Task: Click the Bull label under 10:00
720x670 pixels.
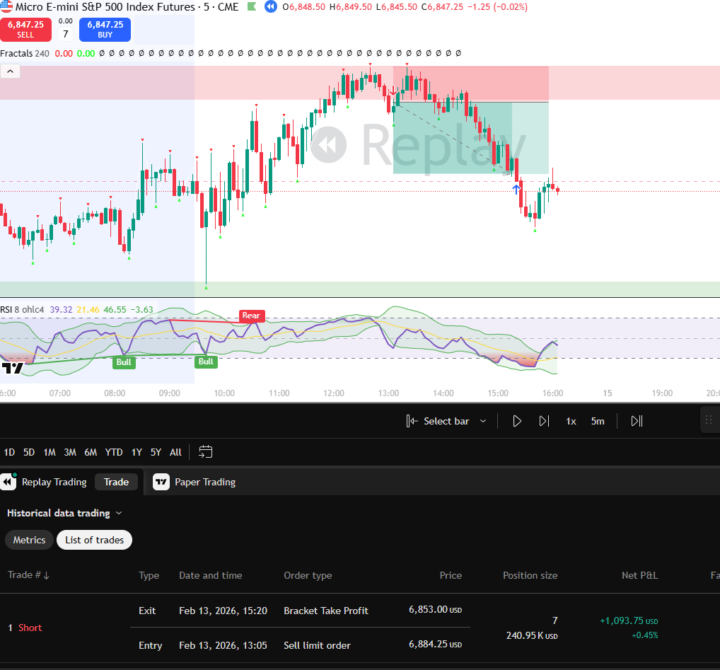Action: tap(206, 361)
